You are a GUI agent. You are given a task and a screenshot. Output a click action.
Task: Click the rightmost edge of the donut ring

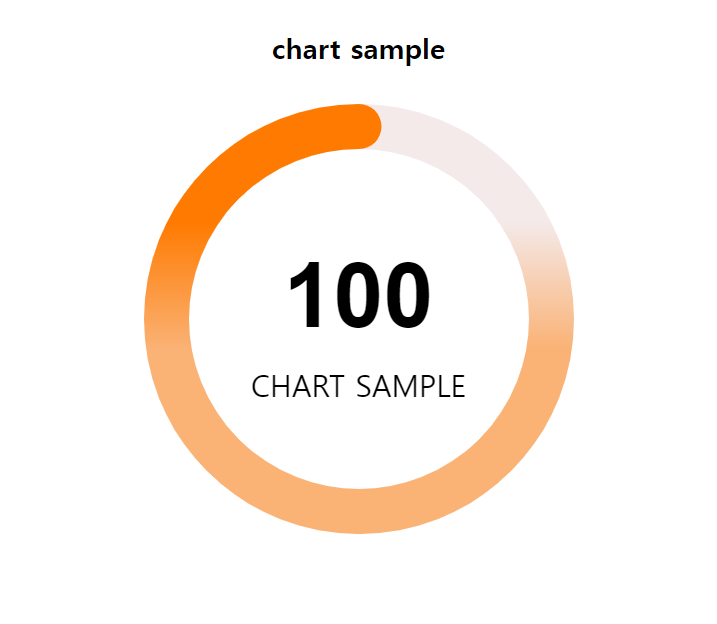click(552, 319)
